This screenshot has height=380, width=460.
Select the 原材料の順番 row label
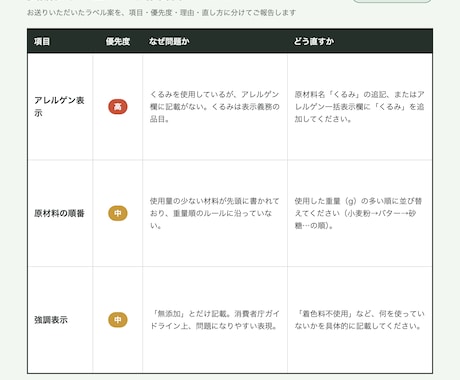[59, 213]
